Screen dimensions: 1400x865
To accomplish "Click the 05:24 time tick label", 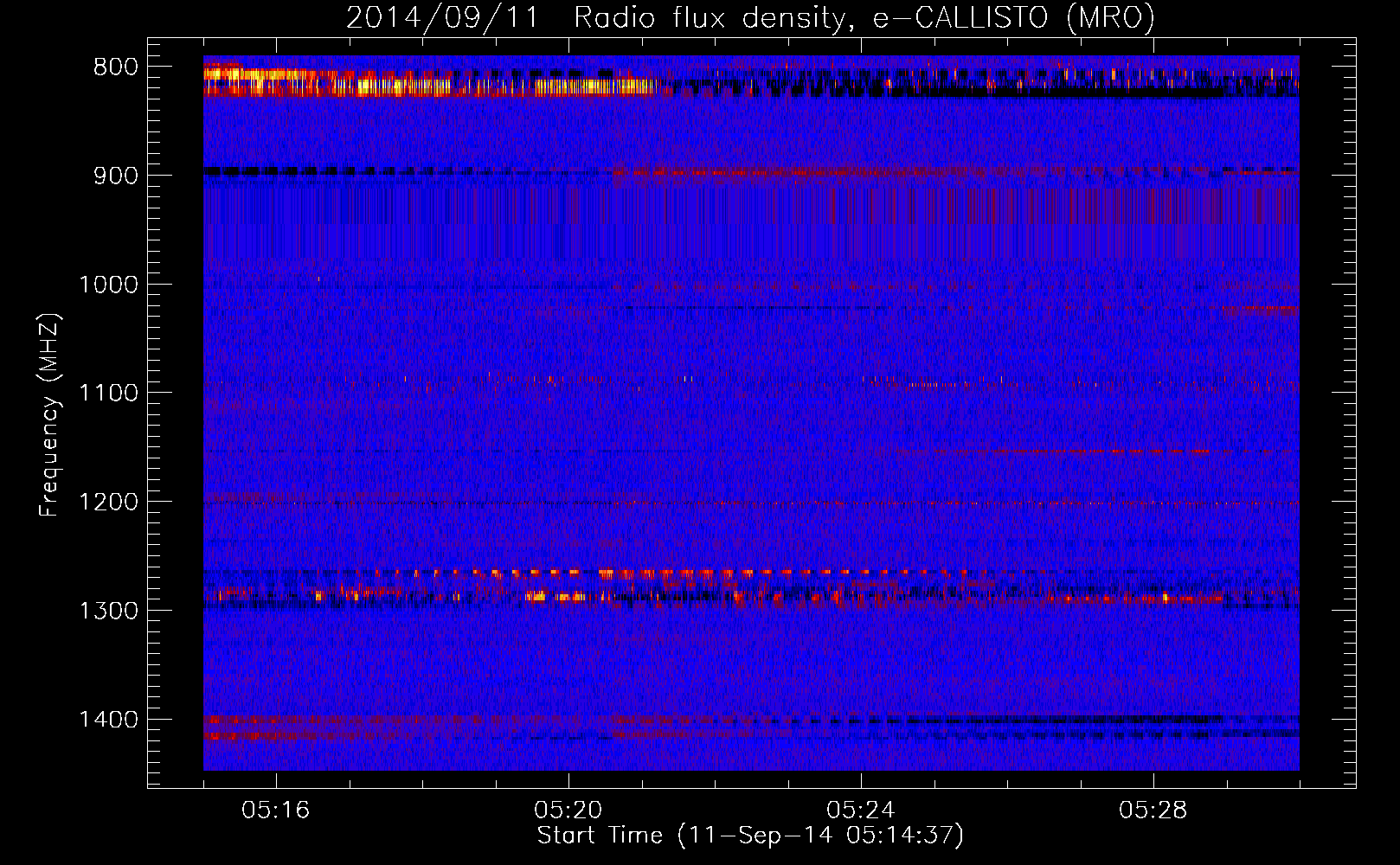I will tap(861, 811).
